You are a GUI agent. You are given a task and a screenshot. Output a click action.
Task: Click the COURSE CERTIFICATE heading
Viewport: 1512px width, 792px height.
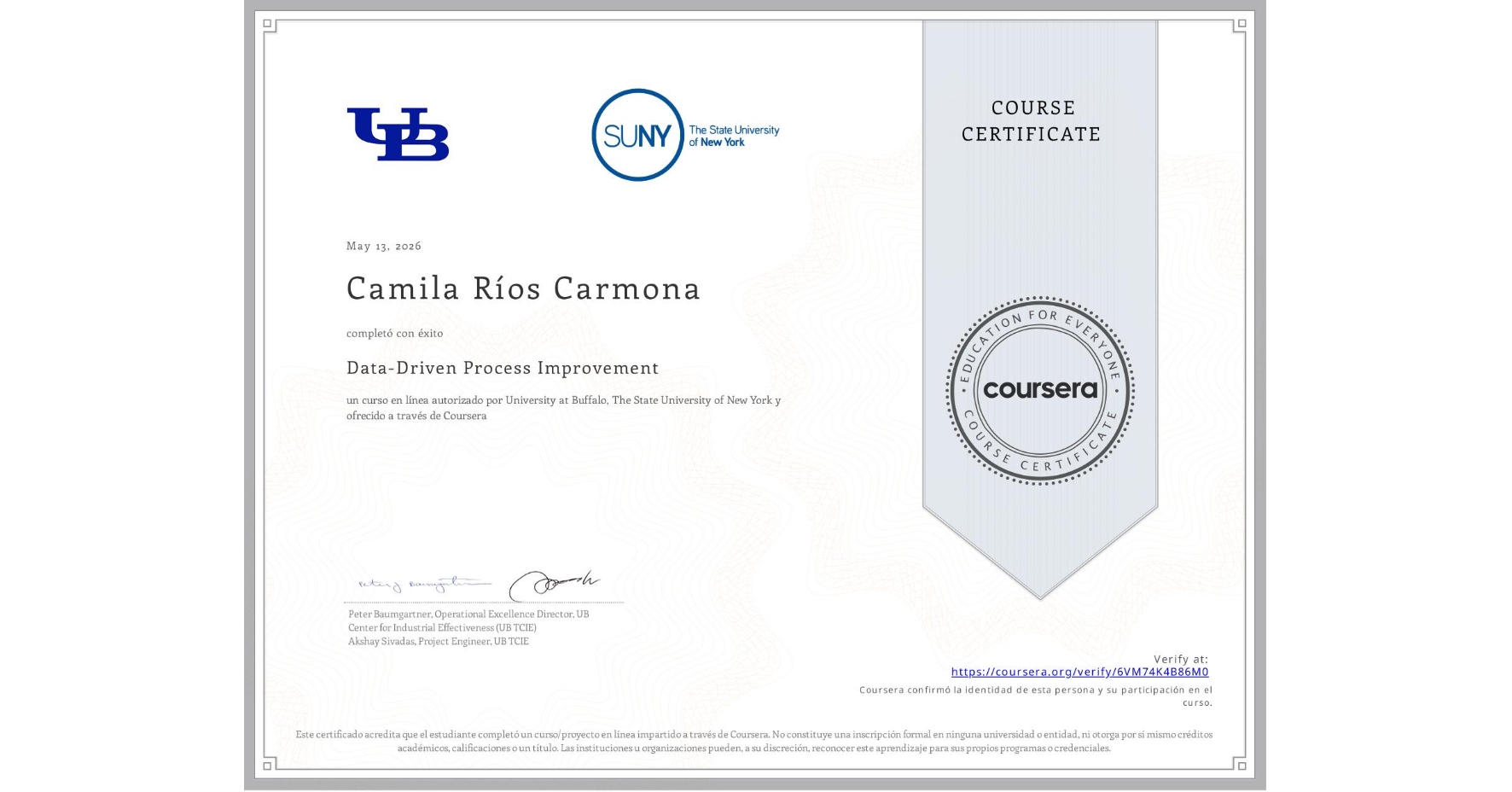click(1032, 121)
